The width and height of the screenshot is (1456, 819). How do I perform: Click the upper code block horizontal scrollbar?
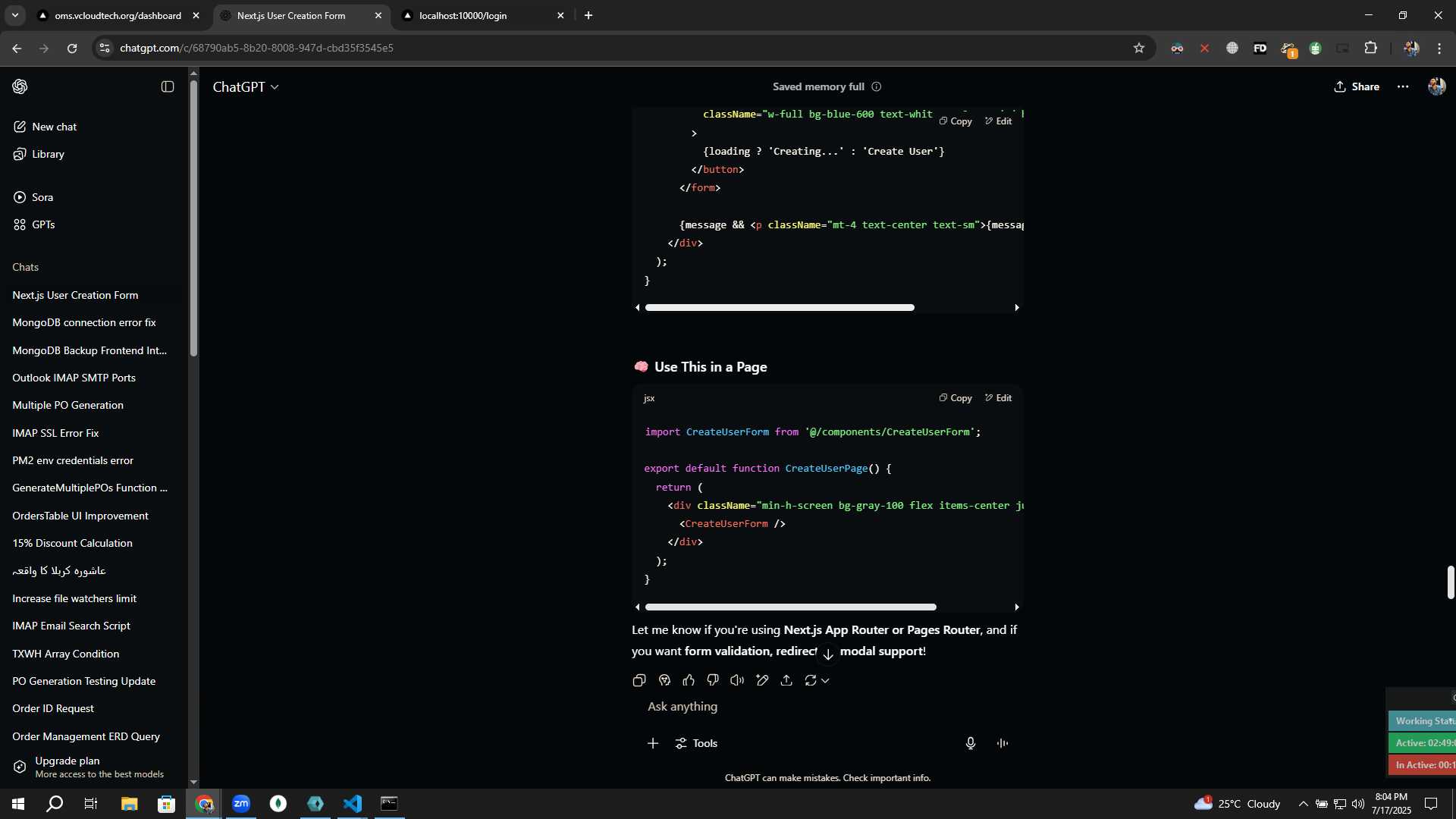[x=780, y=307]
